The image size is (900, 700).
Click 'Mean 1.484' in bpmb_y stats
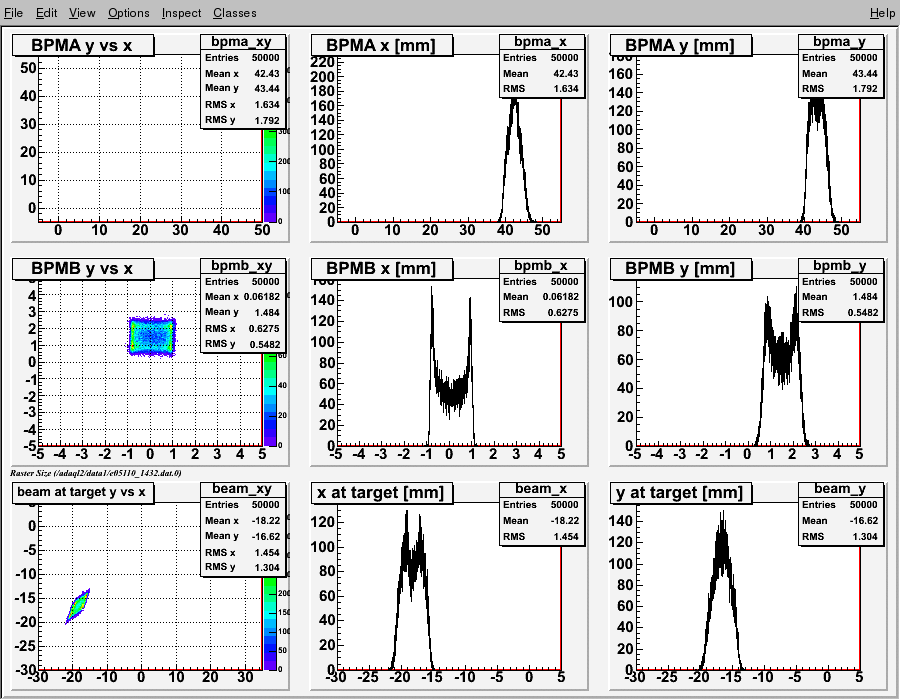pos(840,297)
